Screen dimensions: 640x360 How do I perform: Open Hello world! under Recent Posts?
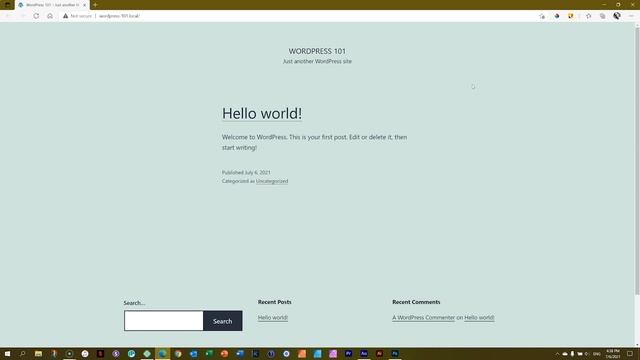click(x=273, y=318)
